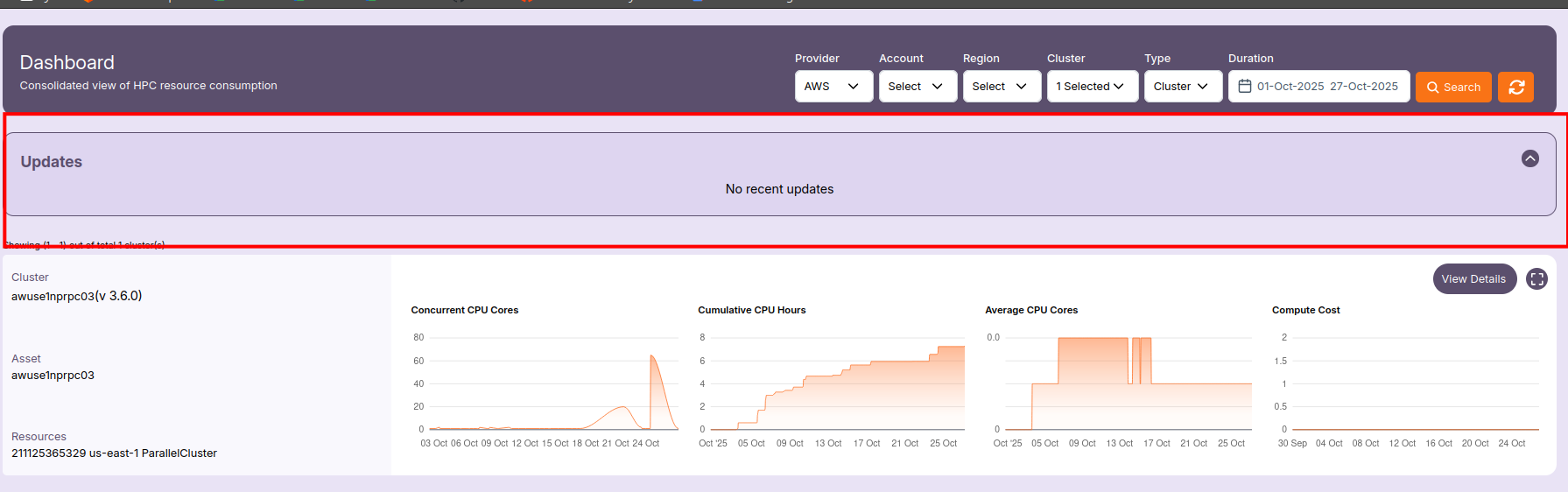The height and width of the screenshot is (492, 1568).
Task: Click the No recent updates message
Action: 779,189
